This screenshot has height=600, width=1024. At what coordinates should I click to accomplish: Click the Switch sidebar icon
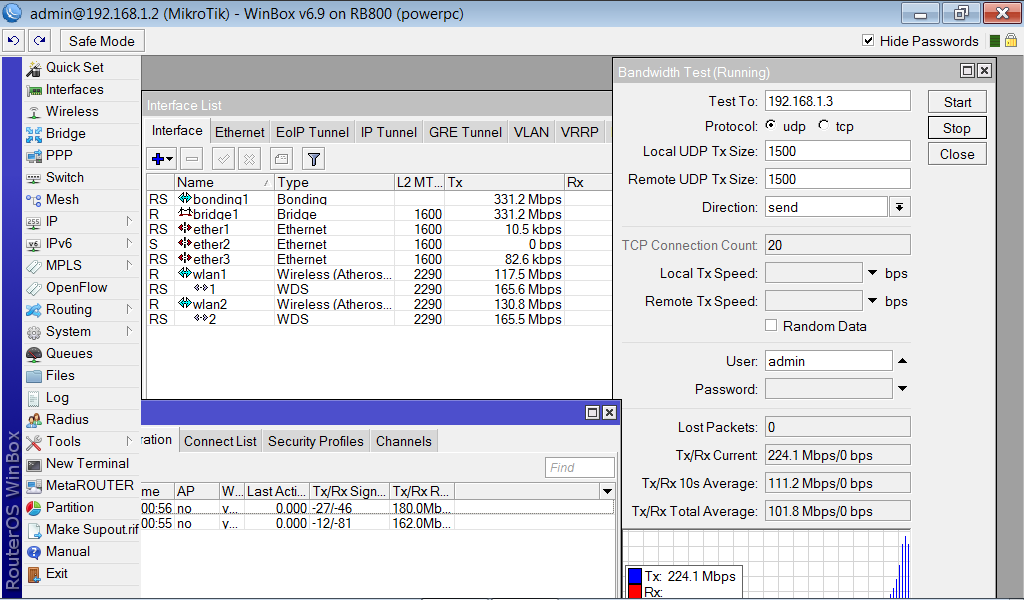coord(33,178)
